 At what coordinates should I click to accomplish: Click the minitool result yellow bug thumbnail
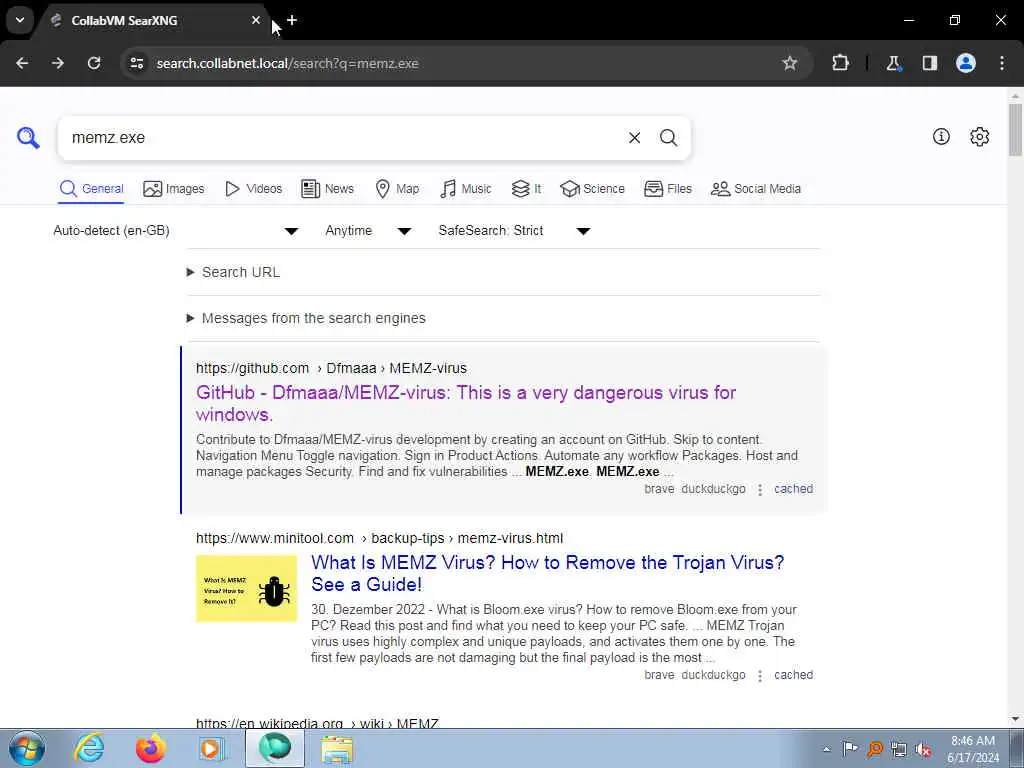(x=246, y=588)
